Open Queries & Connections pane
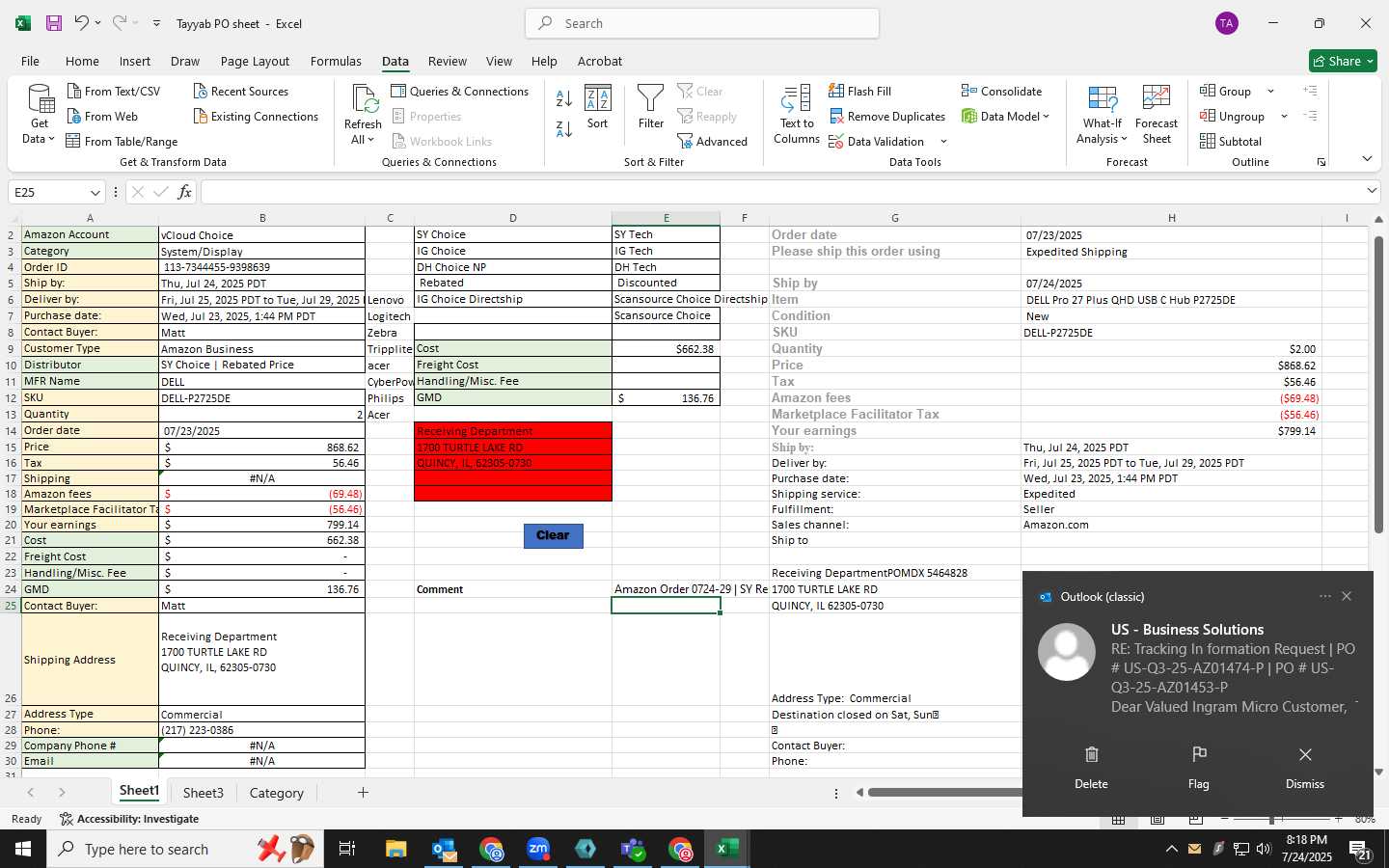The height and width of the screenshot is (868, 1389). [x=459, y=92]
